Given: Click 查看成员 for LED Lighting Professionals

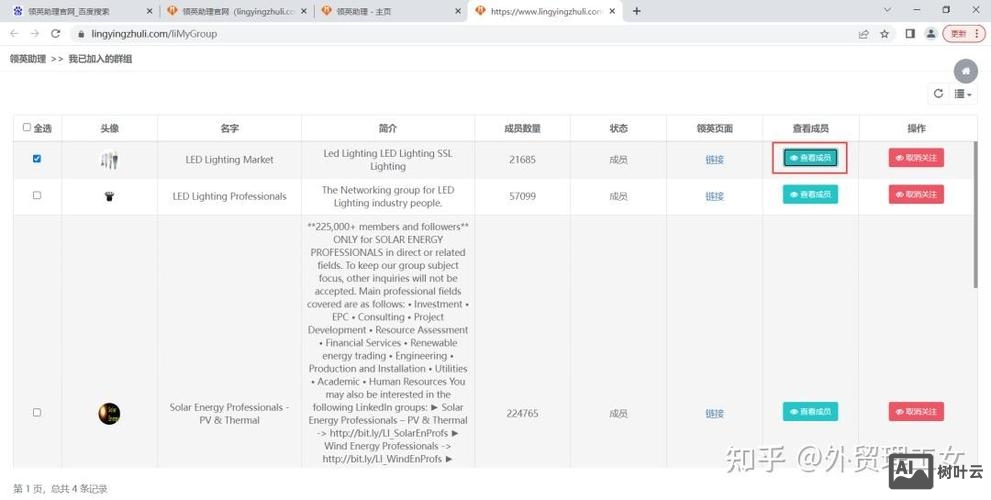Looking at the screenshot, I should click(x=810, y=194).
